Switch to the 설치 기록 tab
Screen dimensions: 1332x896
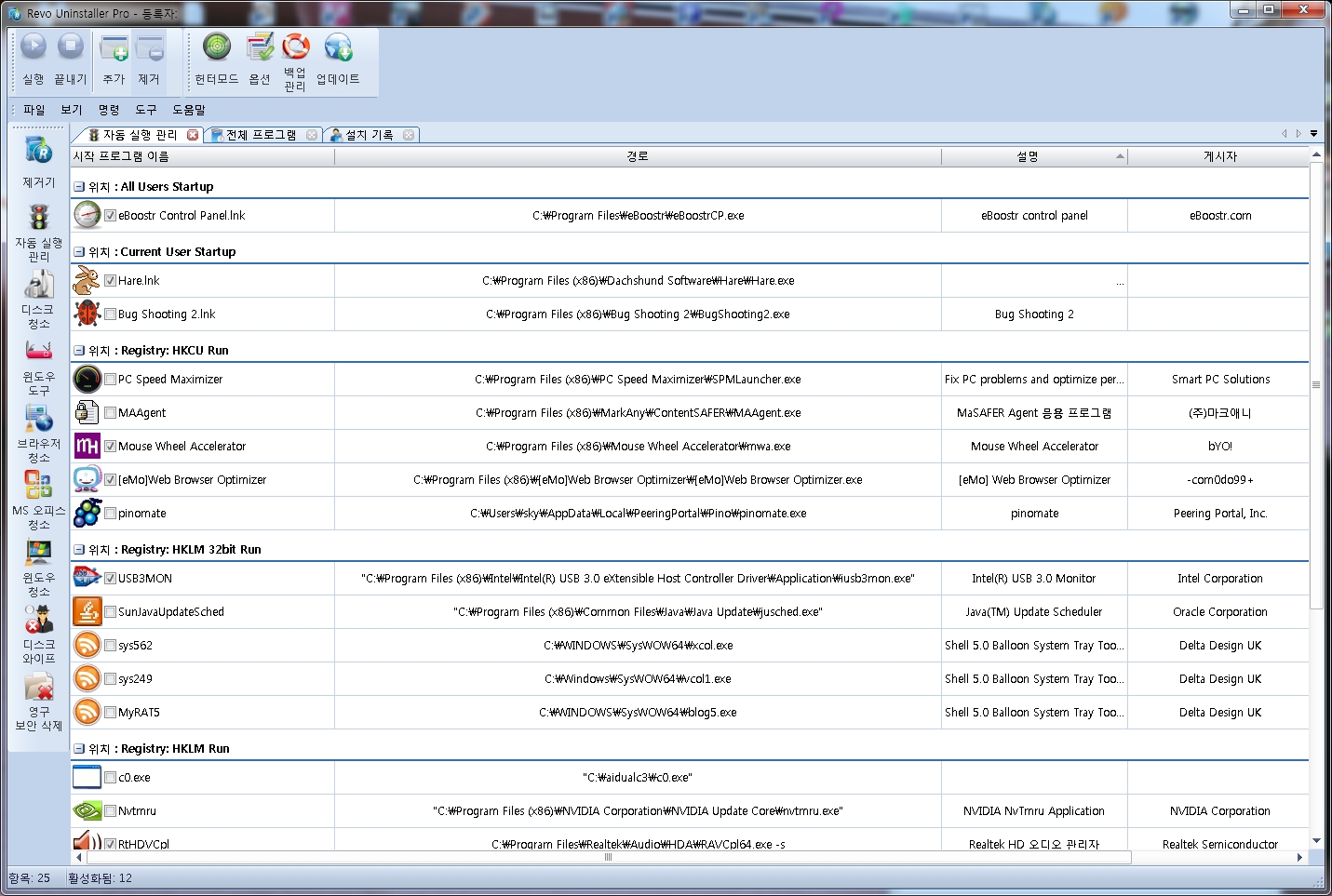370,135
